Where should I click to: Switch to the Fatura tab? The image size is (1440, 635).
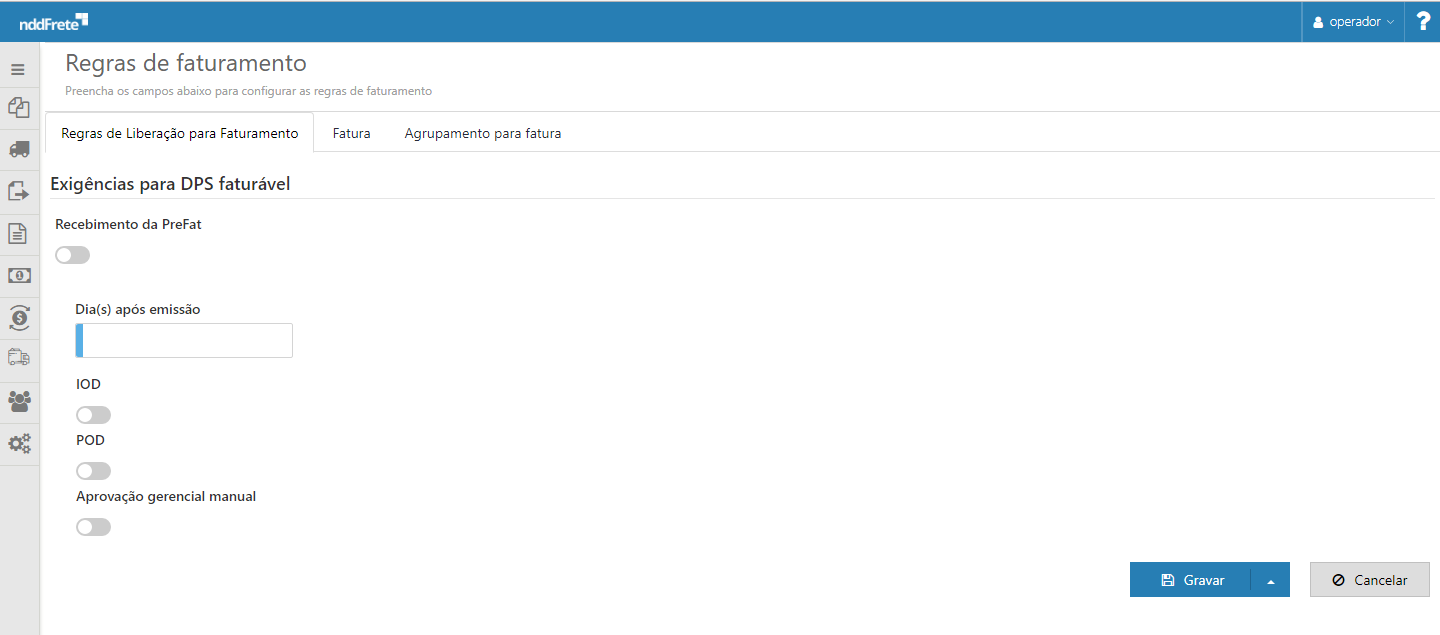(x=352, y=133)
